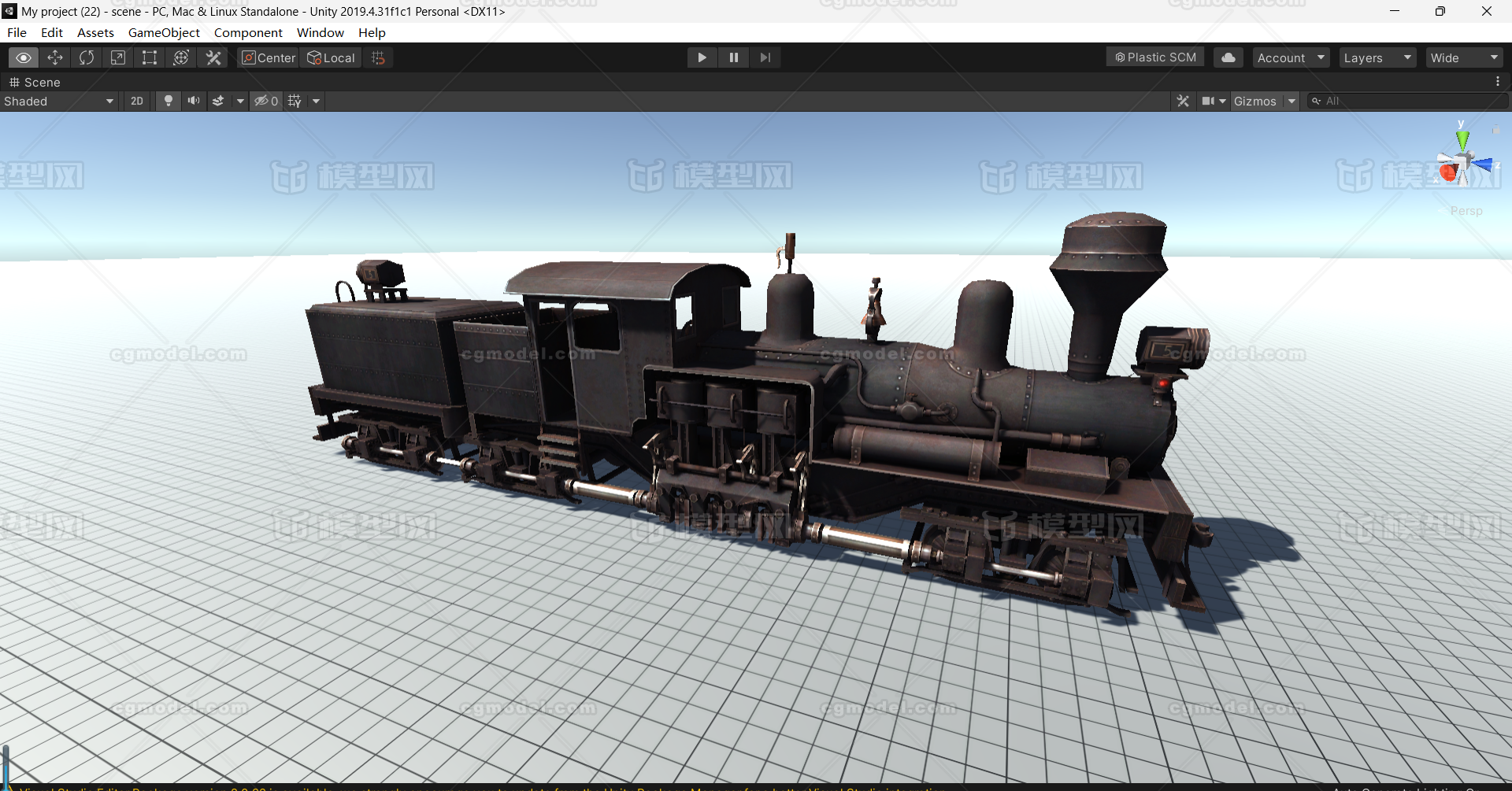Select the Rect Transform tool
The width and height of the screenshot is (1512, 791).
tap(150, 57)
